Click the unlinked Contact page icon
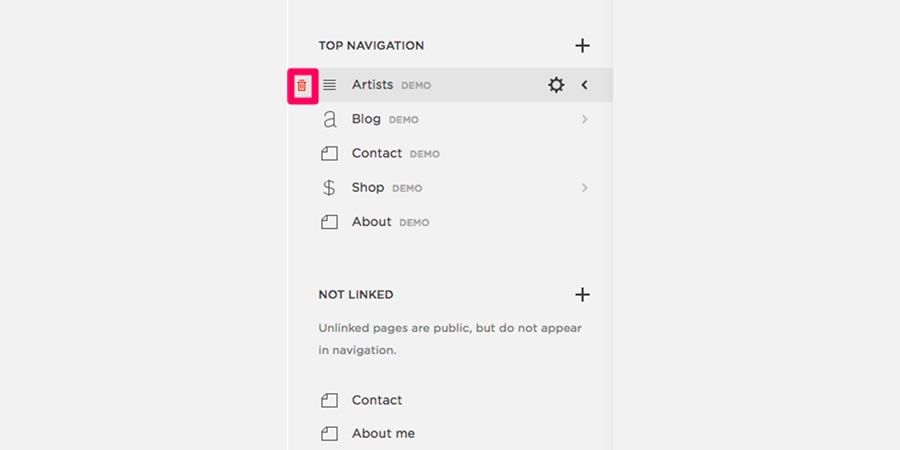This screenshot has height=450, width=900. tap(329, 400)
